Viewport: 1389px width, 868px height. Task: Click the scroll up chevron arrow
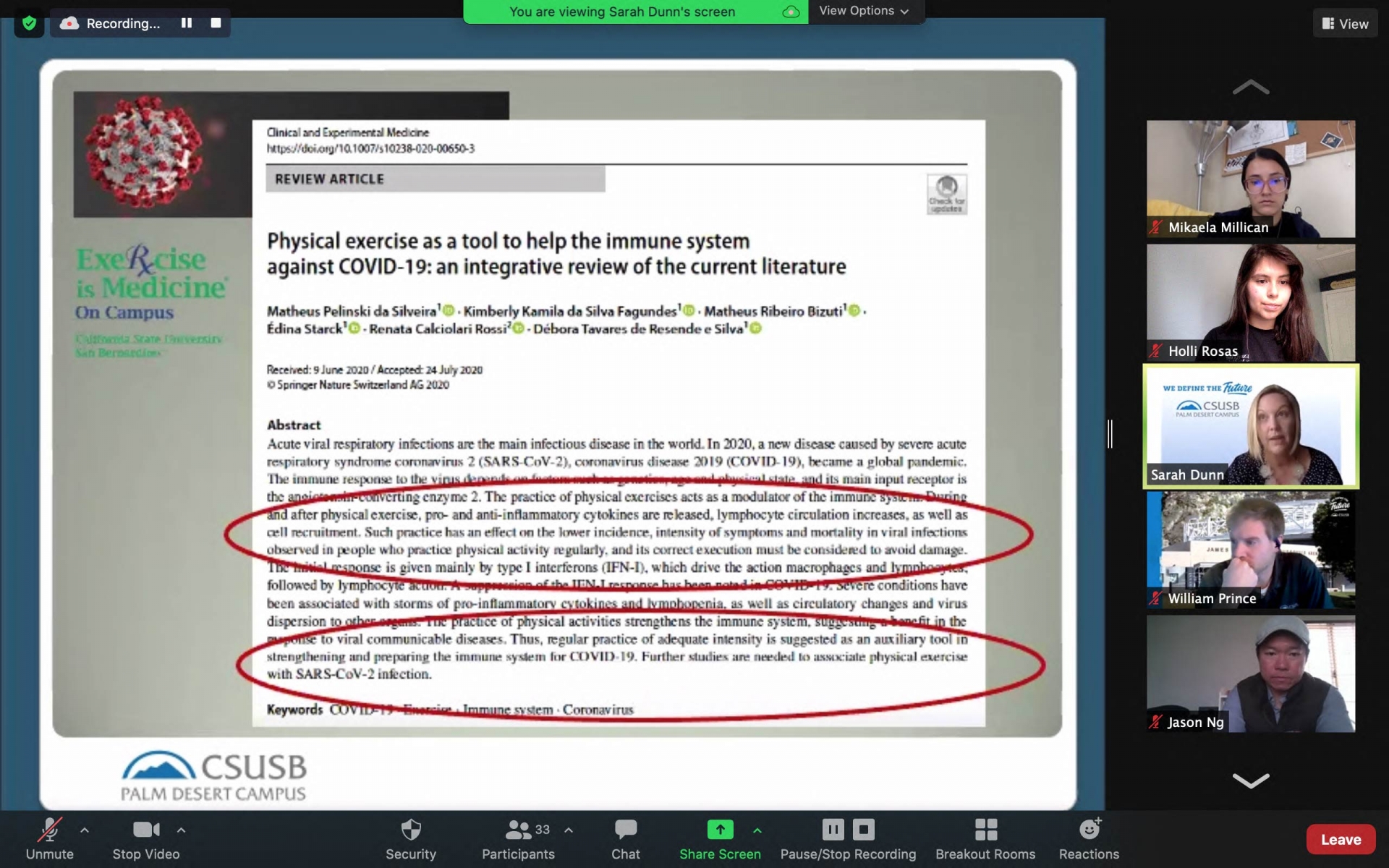pyautogui.click(x=1250, y=87)
